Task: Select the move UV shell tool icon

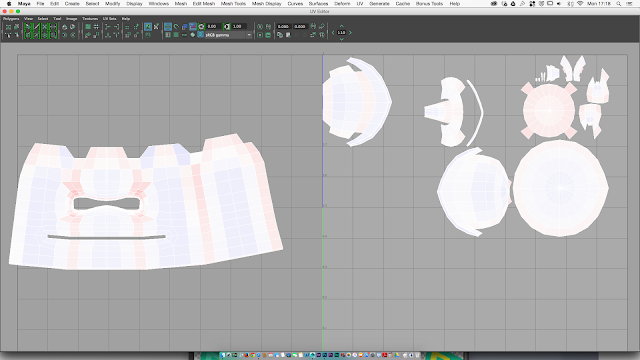Action: [17, 27]
